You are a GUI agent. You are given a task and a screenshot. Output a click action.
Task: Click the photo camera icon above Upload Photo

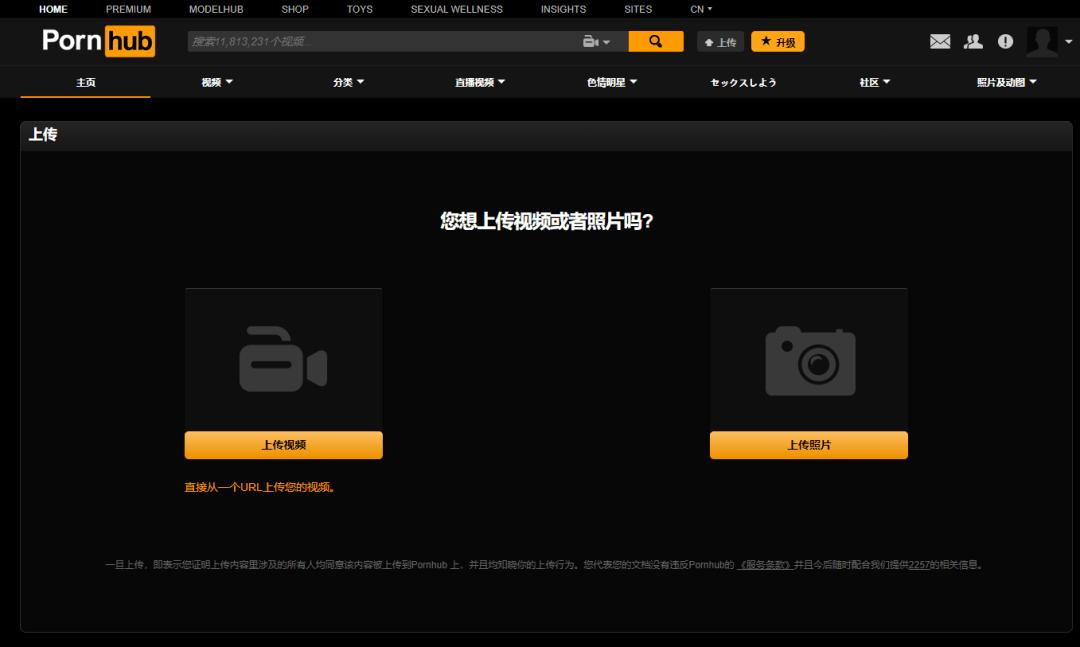point(808,362)
